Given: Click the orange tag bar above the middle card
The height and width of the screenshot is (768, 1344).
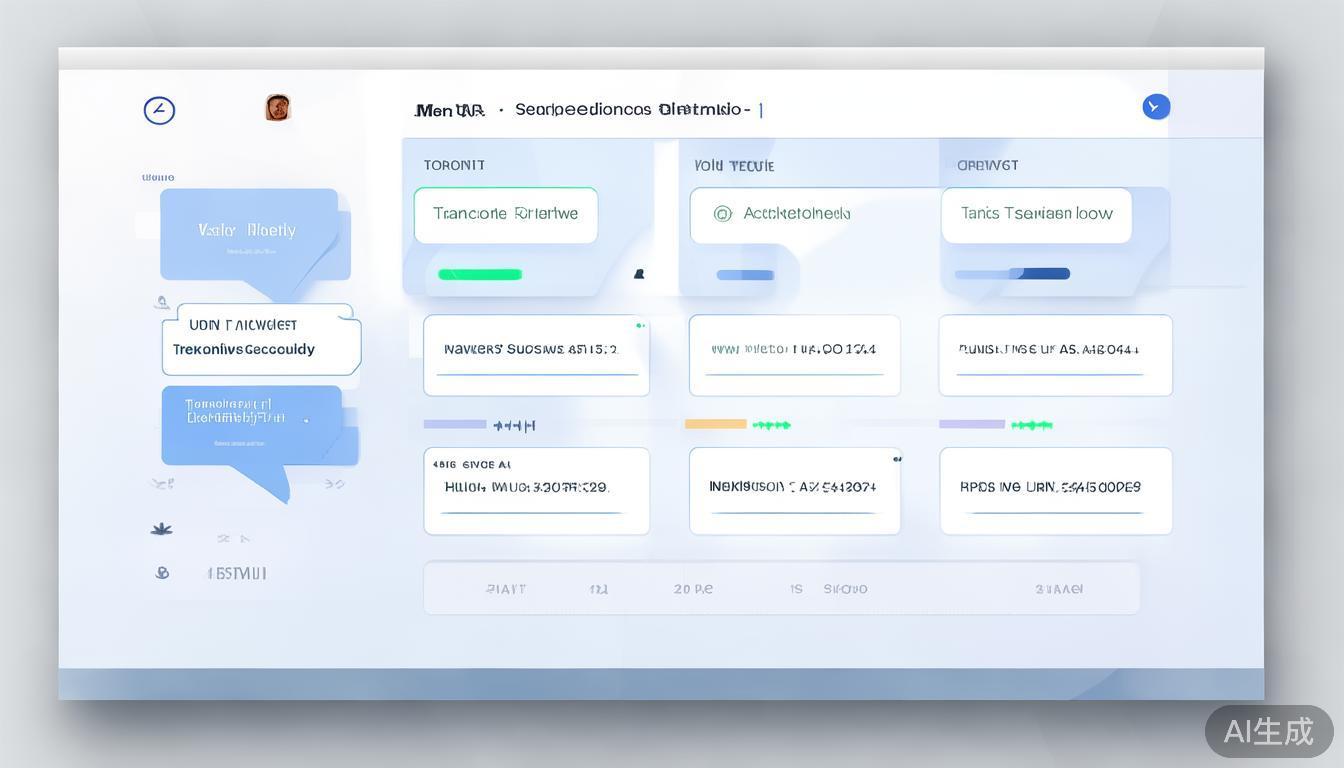Looking at the screenshot, I should point(715,424).
